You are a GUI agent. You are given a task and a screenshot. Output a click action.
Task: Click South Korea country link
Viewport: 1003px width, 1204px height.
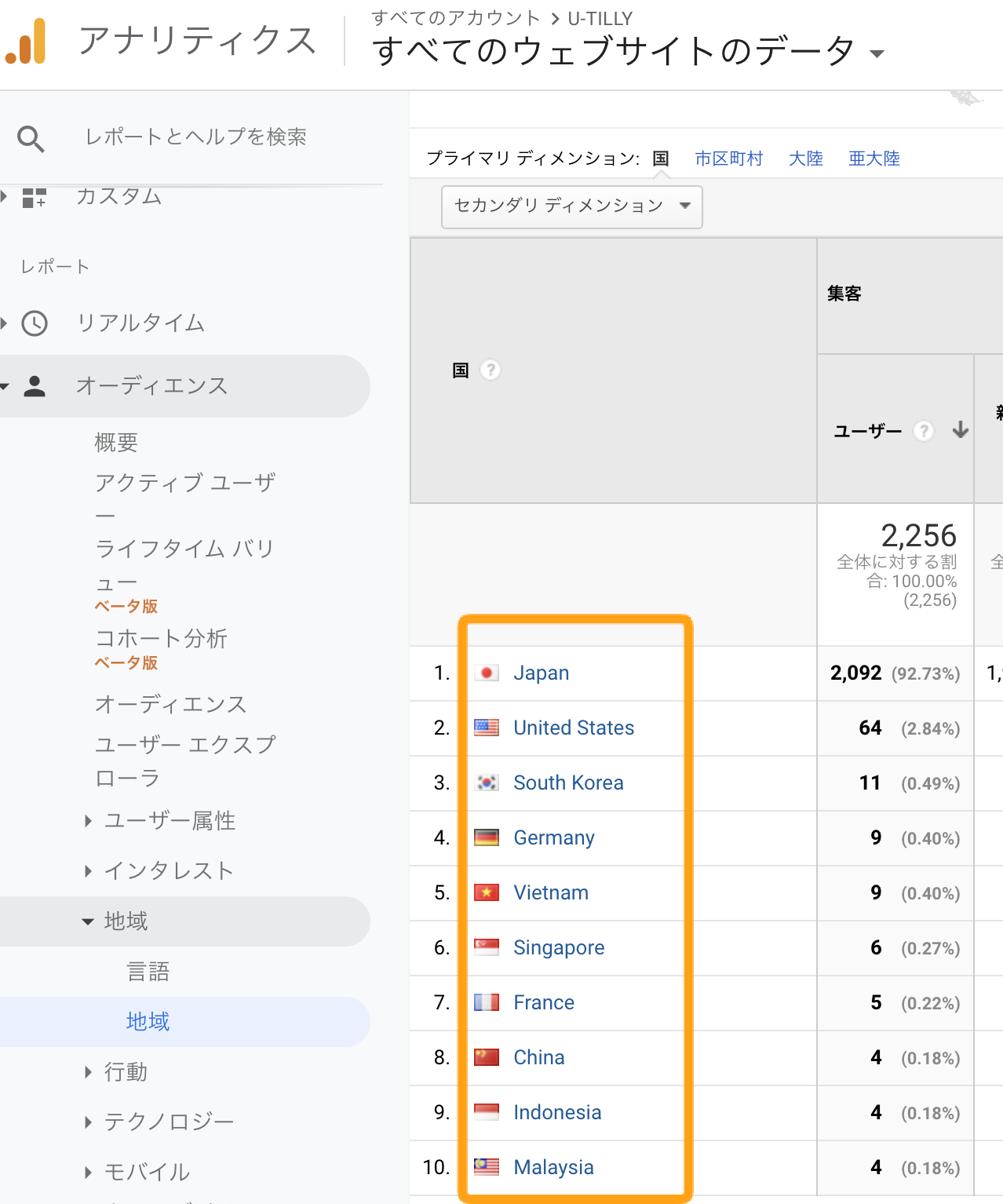[x=568, y=783]
